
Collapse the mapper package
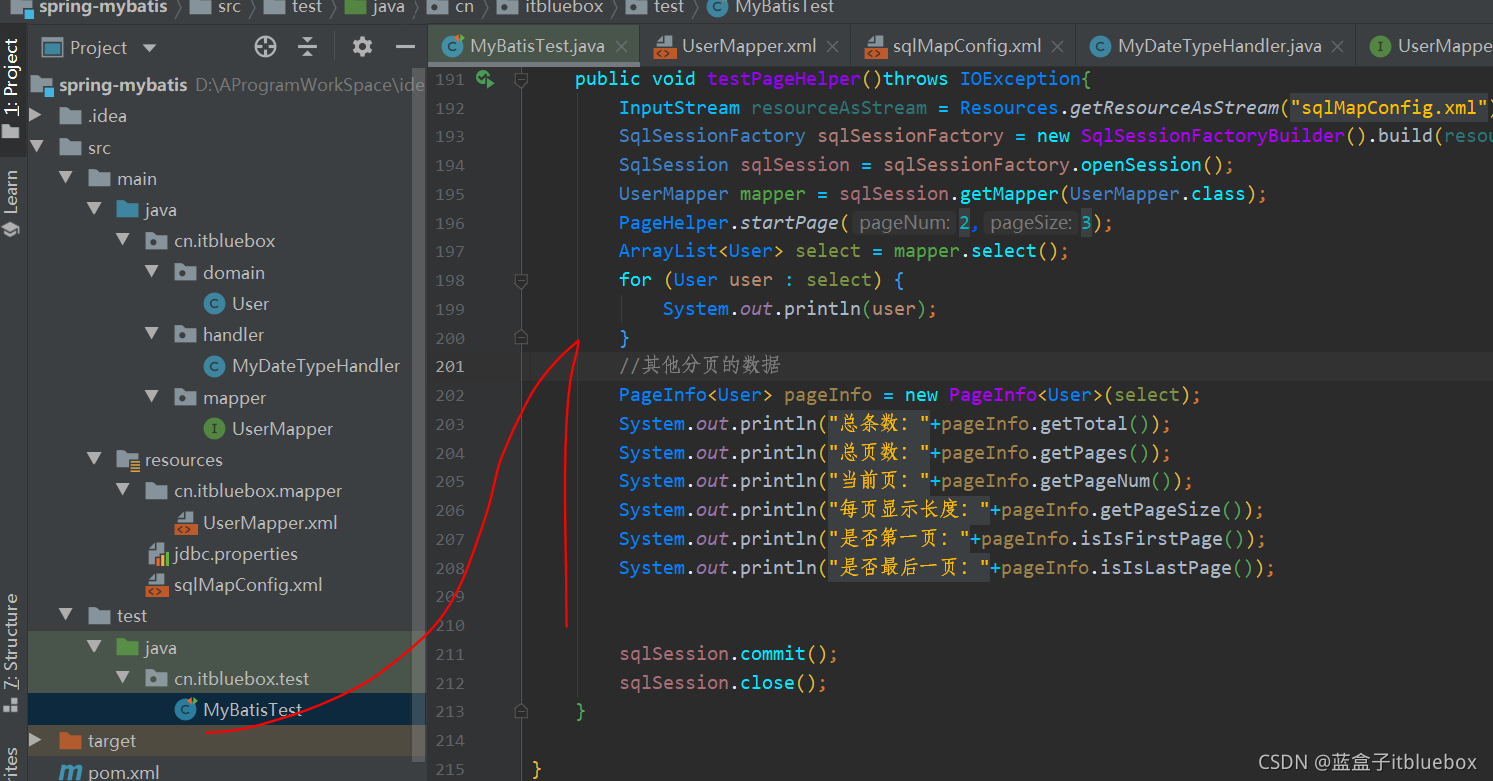152,397
